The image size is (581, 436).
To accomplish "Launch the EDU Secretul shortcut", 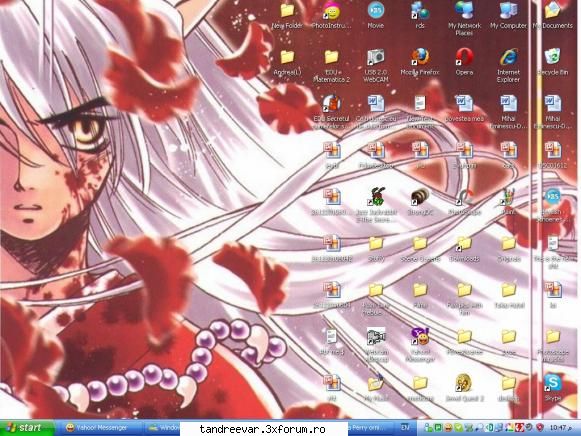I will pyautogui.click(x=331, y=112).
